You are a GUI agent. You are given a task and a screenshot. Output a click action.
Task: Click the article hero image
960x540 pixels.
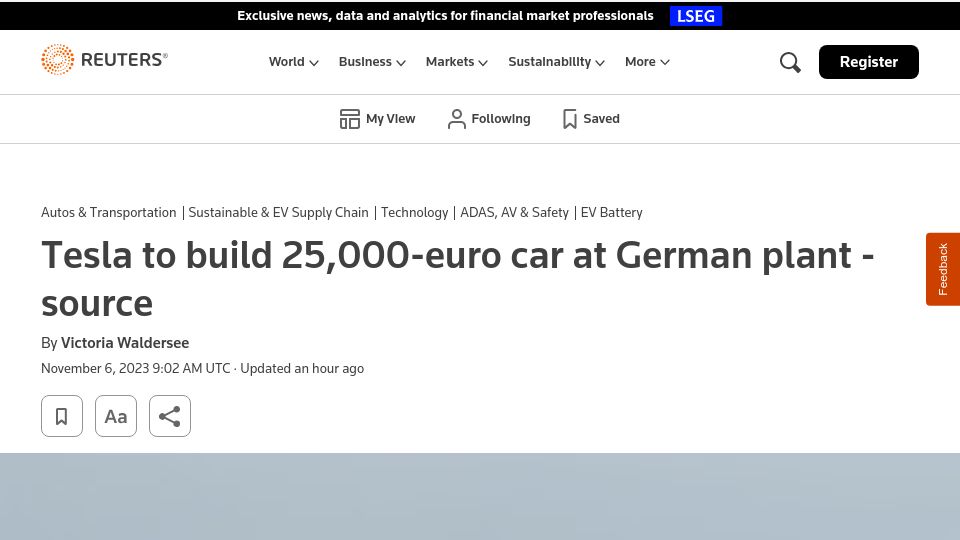tap(480, 497)
